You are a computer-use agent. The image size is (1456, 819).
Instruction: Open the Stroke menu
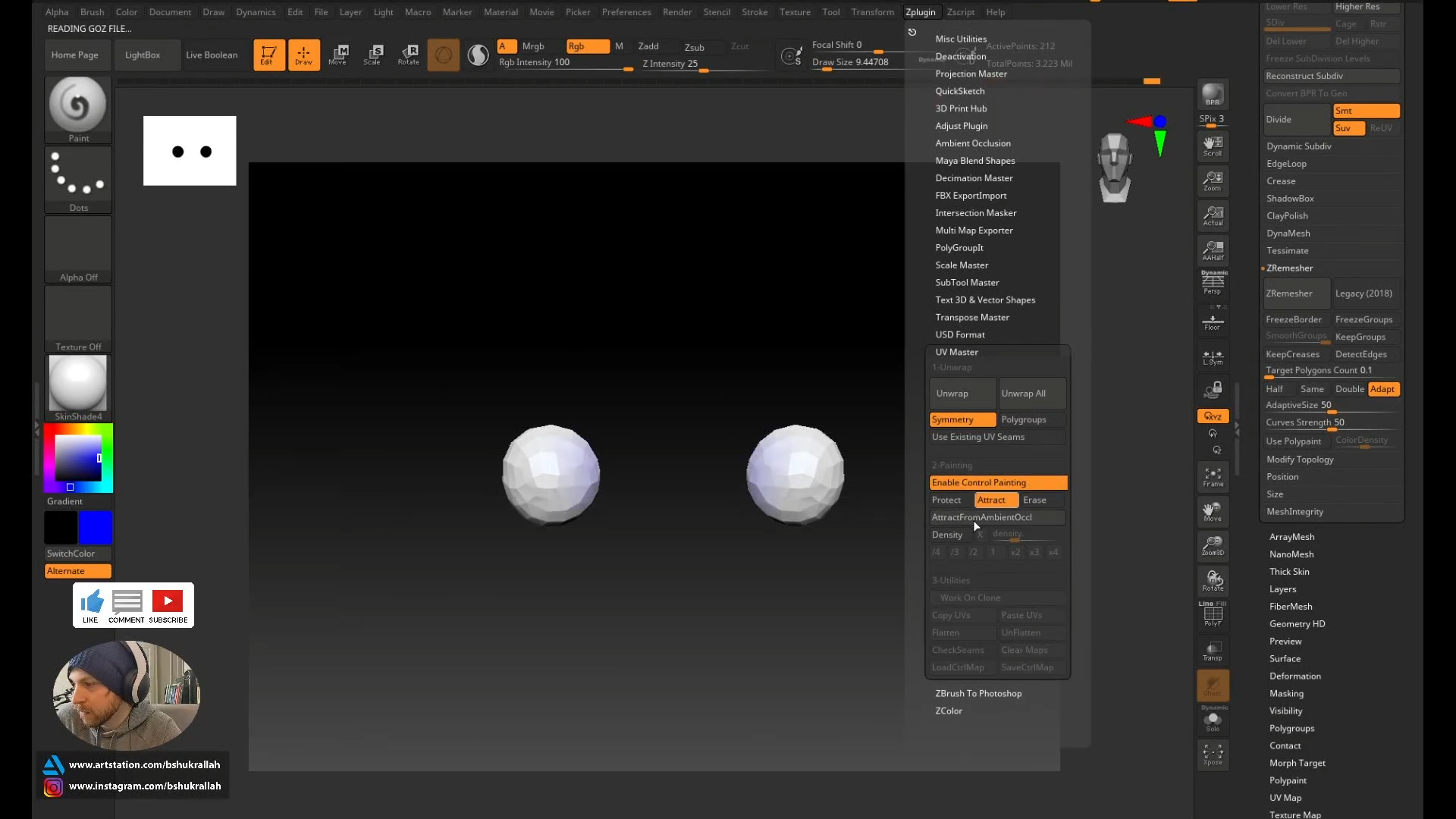(754, 12)
